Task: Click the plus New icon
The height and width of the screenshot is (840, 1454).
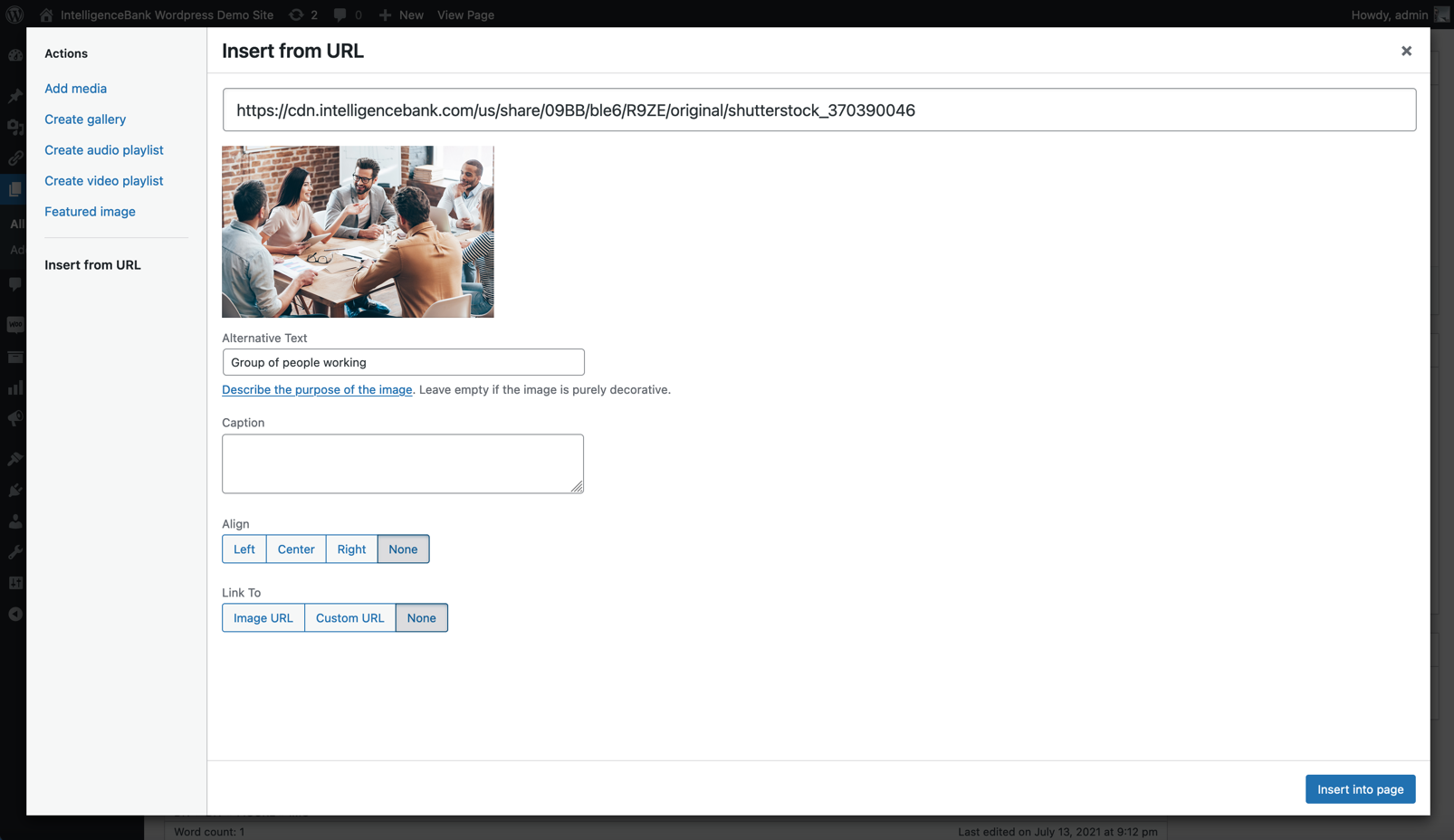Action: pyautogui.click(x=385, y=14)
